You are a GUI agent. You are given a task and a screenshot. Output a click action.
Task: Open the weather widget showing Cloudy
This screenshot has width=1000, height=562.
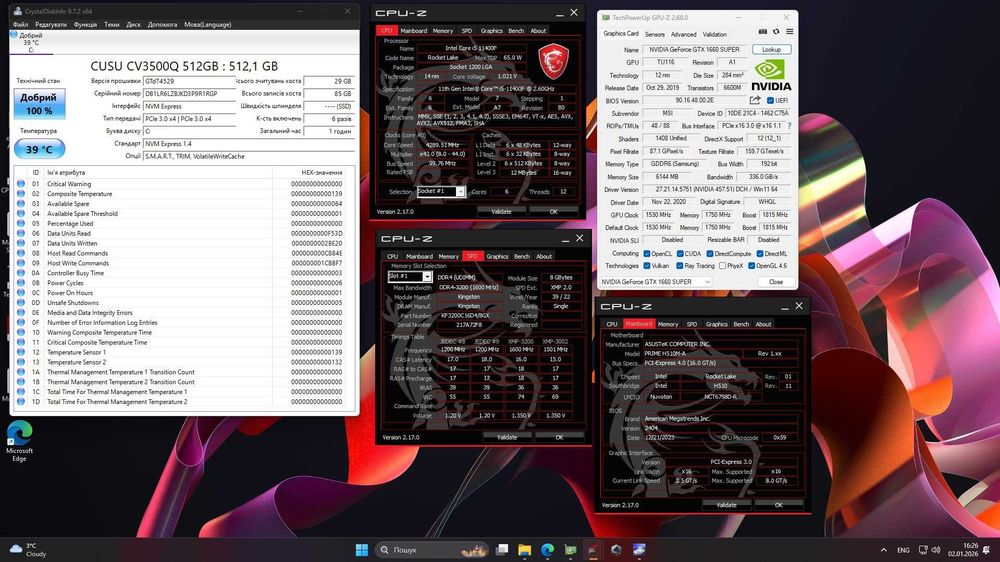[x=27, y=549]
